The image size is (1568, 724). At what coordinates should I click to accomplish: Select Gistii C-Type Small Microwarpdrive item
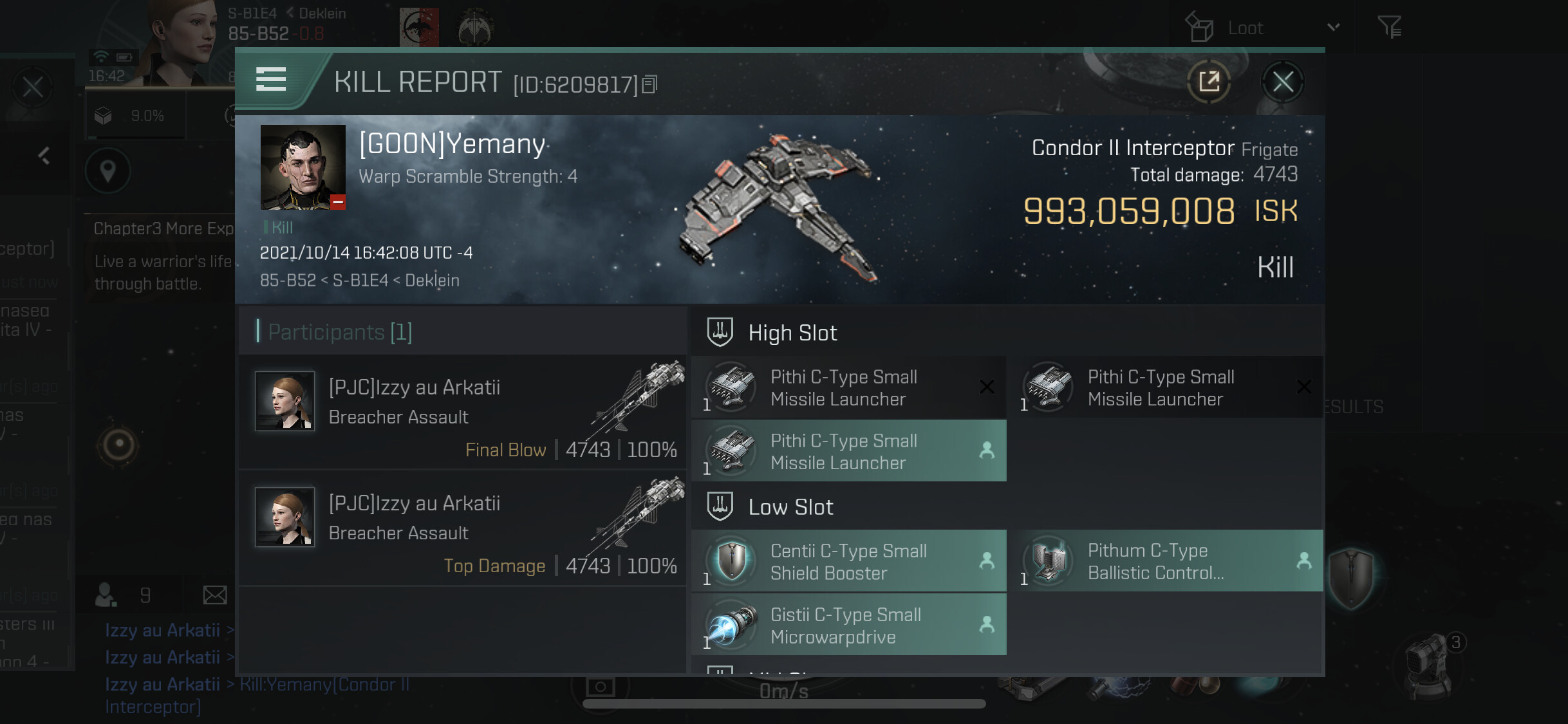[848, 625]
